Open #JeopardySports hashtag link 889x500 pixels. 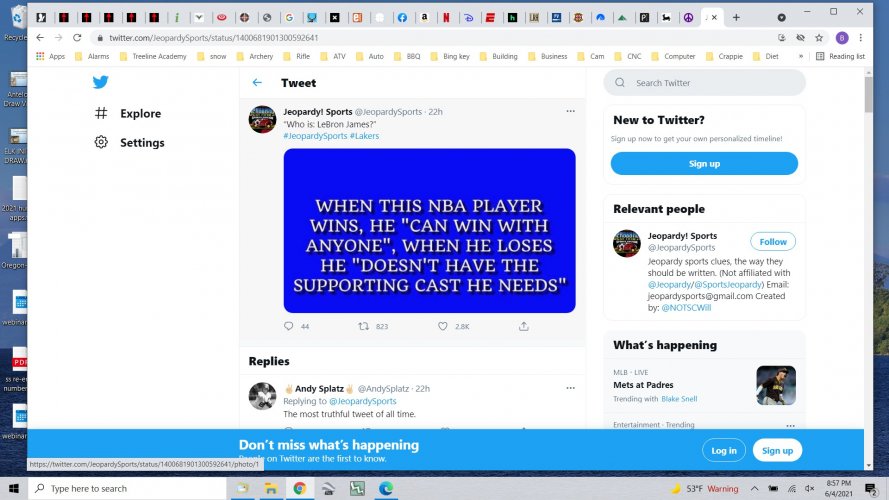pos(315,136)
